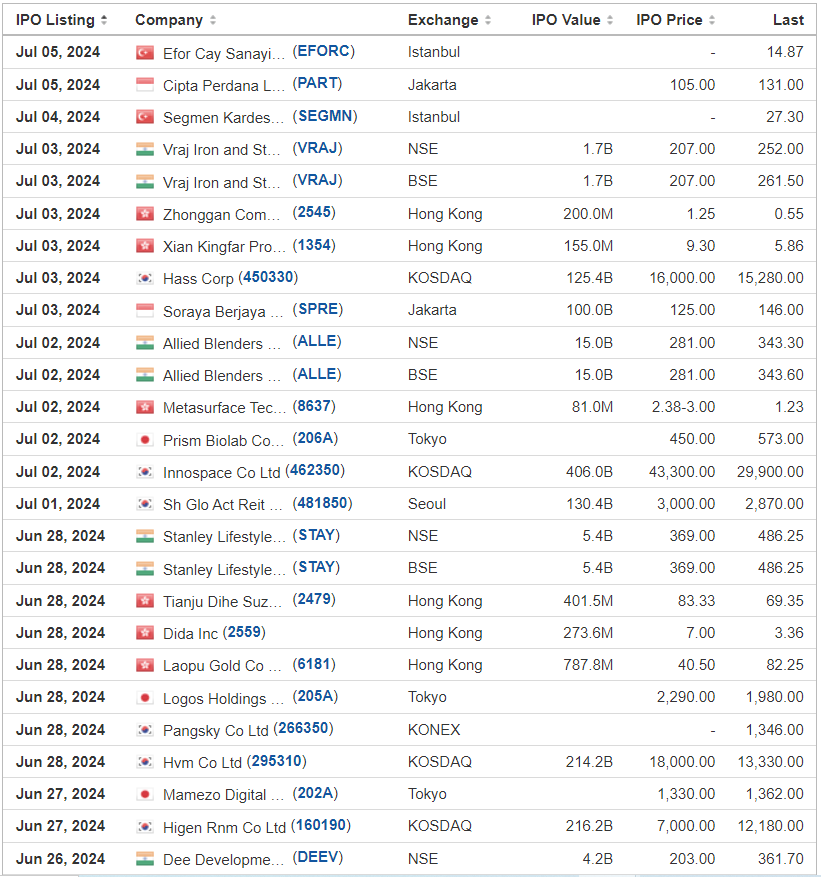Open Metasurface ticker 8637
Image resolution: width=821 pixels, height=877 pixels.
314,406
